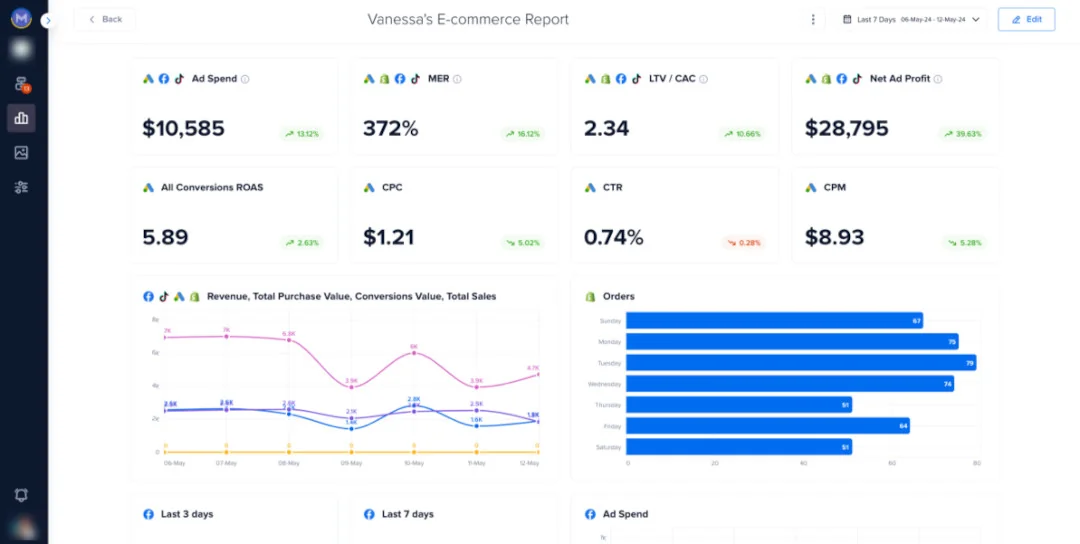Click the 2.34 LTV / CAC value
This screenshot has height=544, width=1080.
pos(606,128)
